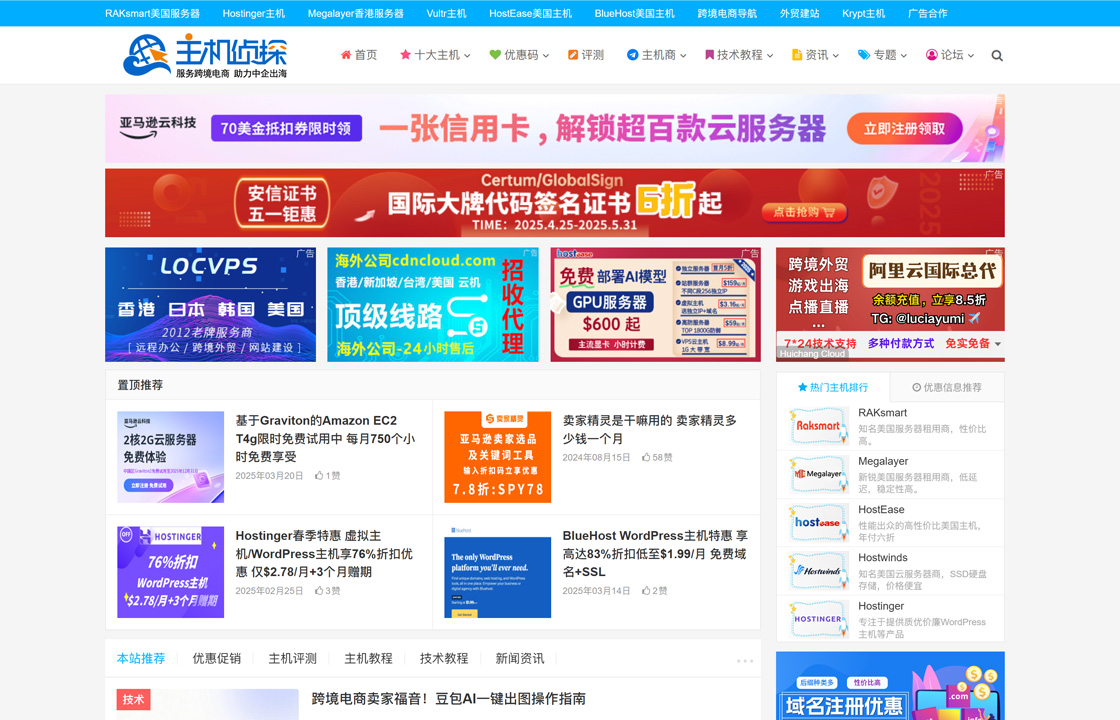Select the 主机教程 tab
Image resolution: width=1120 pixels, height=720 pixels.
click(x=369, y=659)
